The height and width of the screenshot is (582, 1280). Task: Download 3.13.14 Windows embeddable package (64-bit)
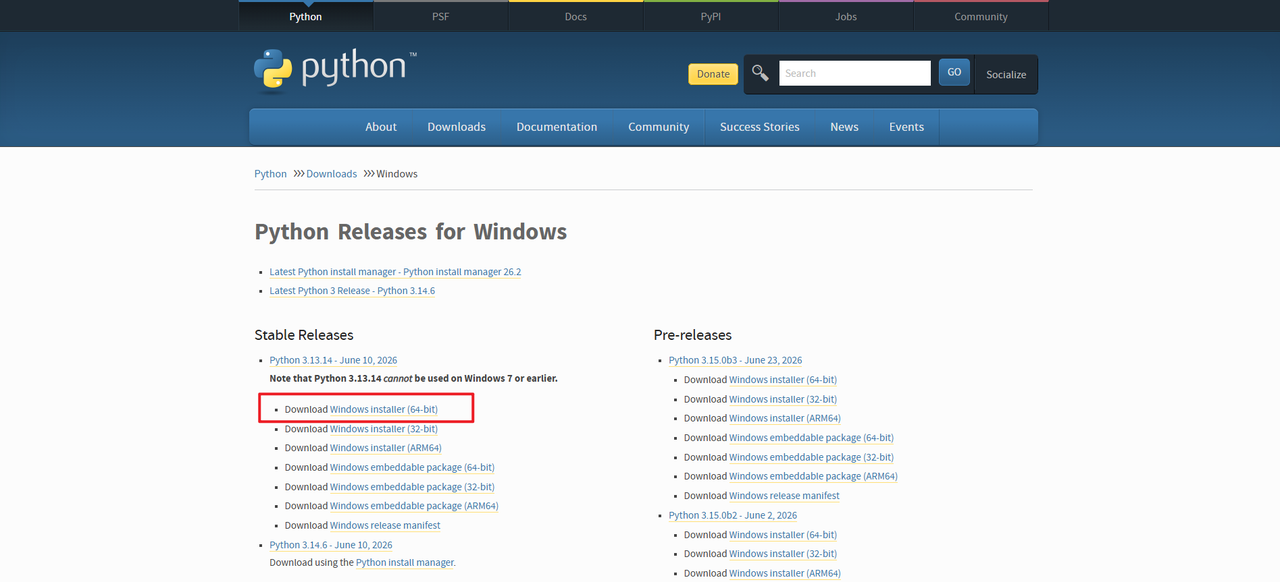tap(412, 468)
